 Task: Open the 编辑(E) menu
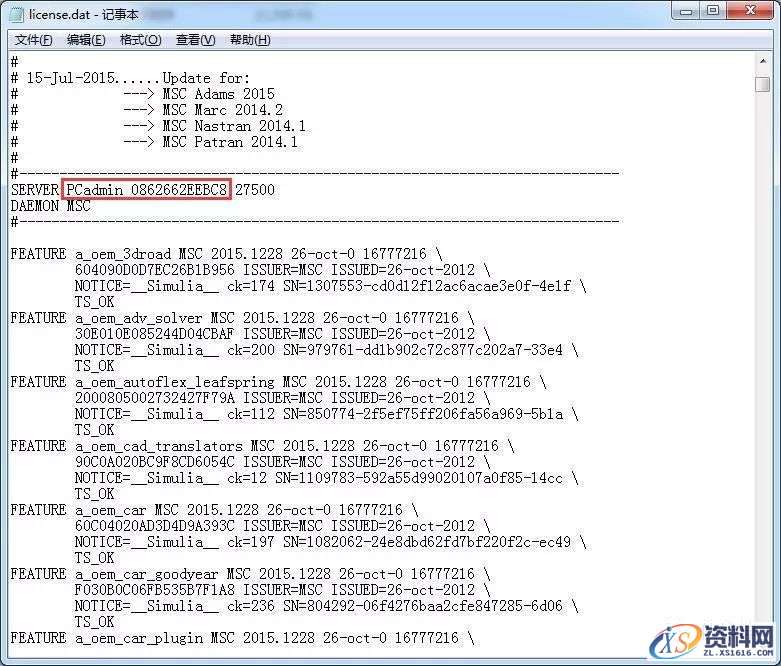coord(86,40)
